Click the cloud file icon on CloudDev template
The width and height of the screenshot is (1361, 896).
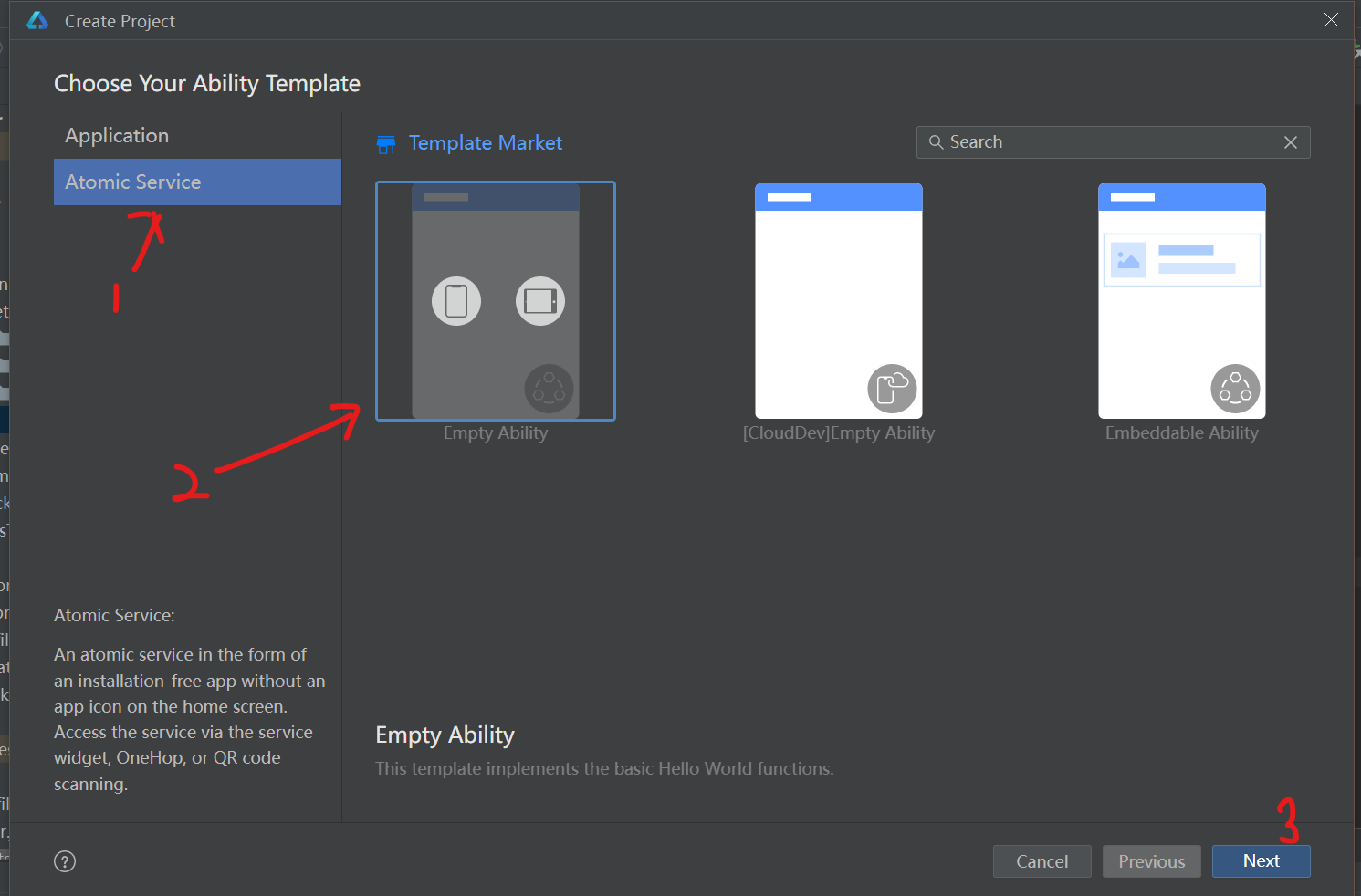click(x=892, y=389)
